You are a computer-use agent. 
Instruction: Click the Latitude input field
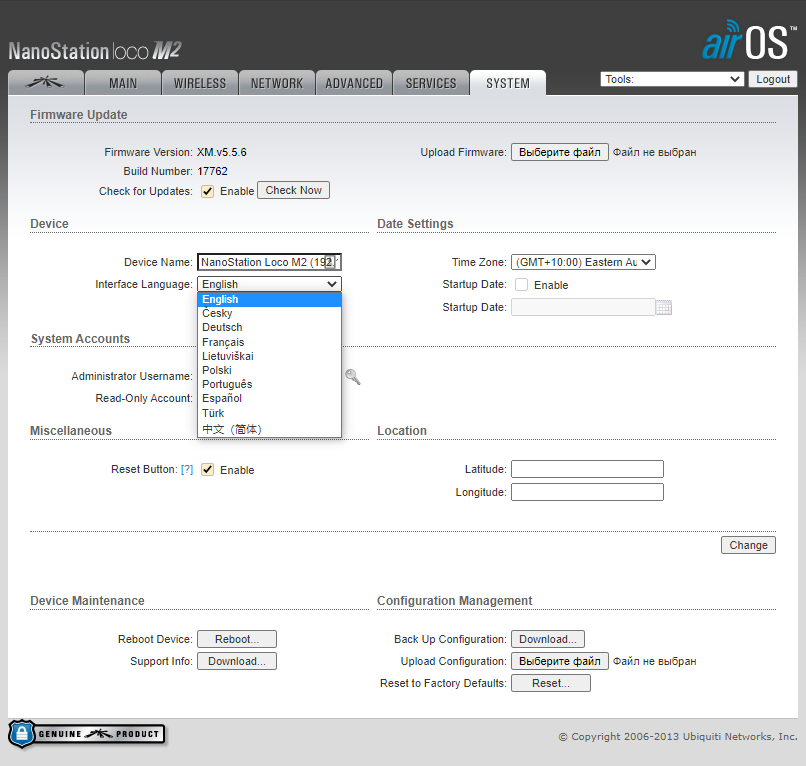587,469
